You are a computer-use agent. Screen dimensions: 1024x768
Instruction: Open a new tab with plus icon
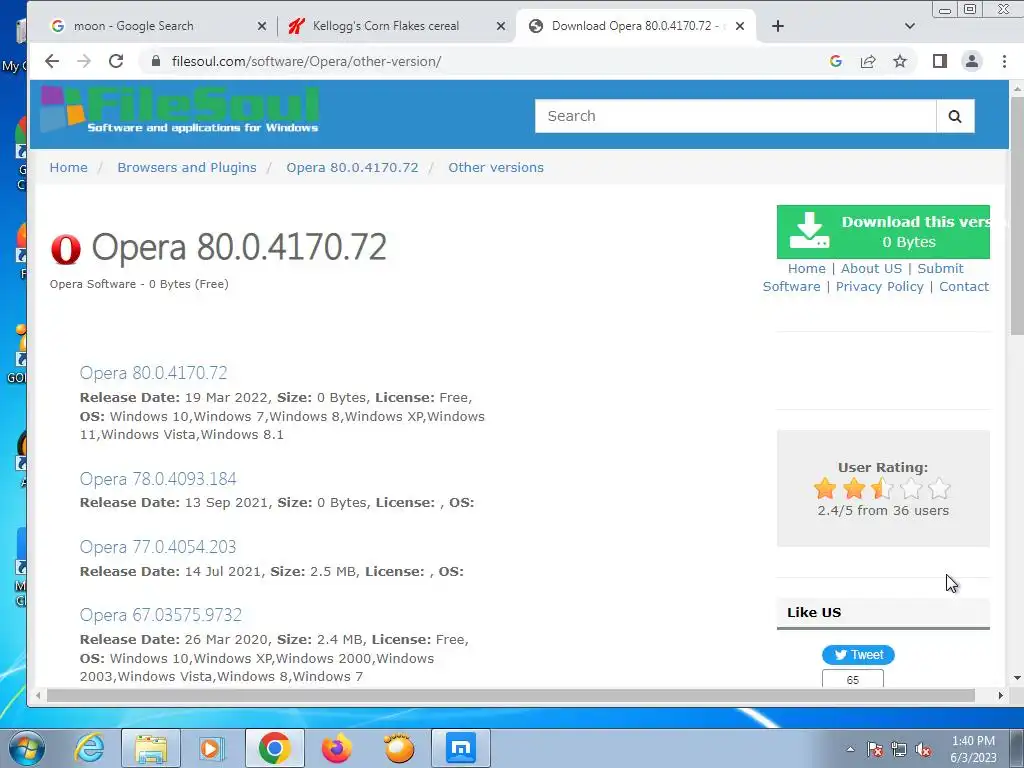778,26
